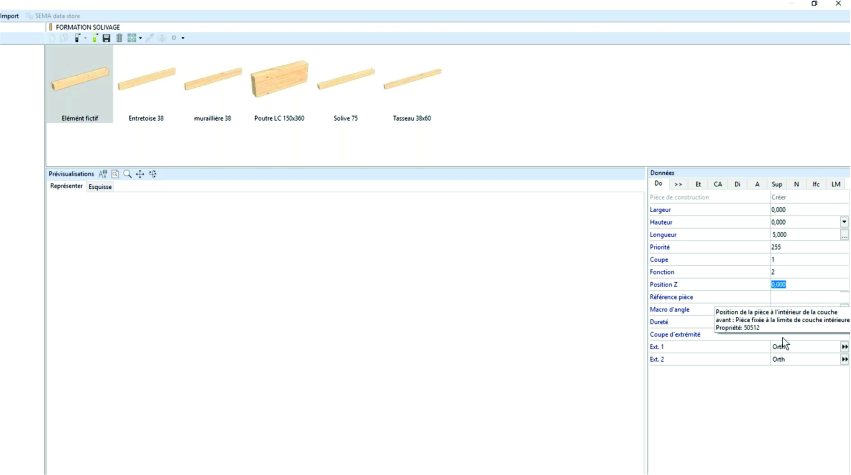Click the >> tab in Données panel

coord(678,184)
